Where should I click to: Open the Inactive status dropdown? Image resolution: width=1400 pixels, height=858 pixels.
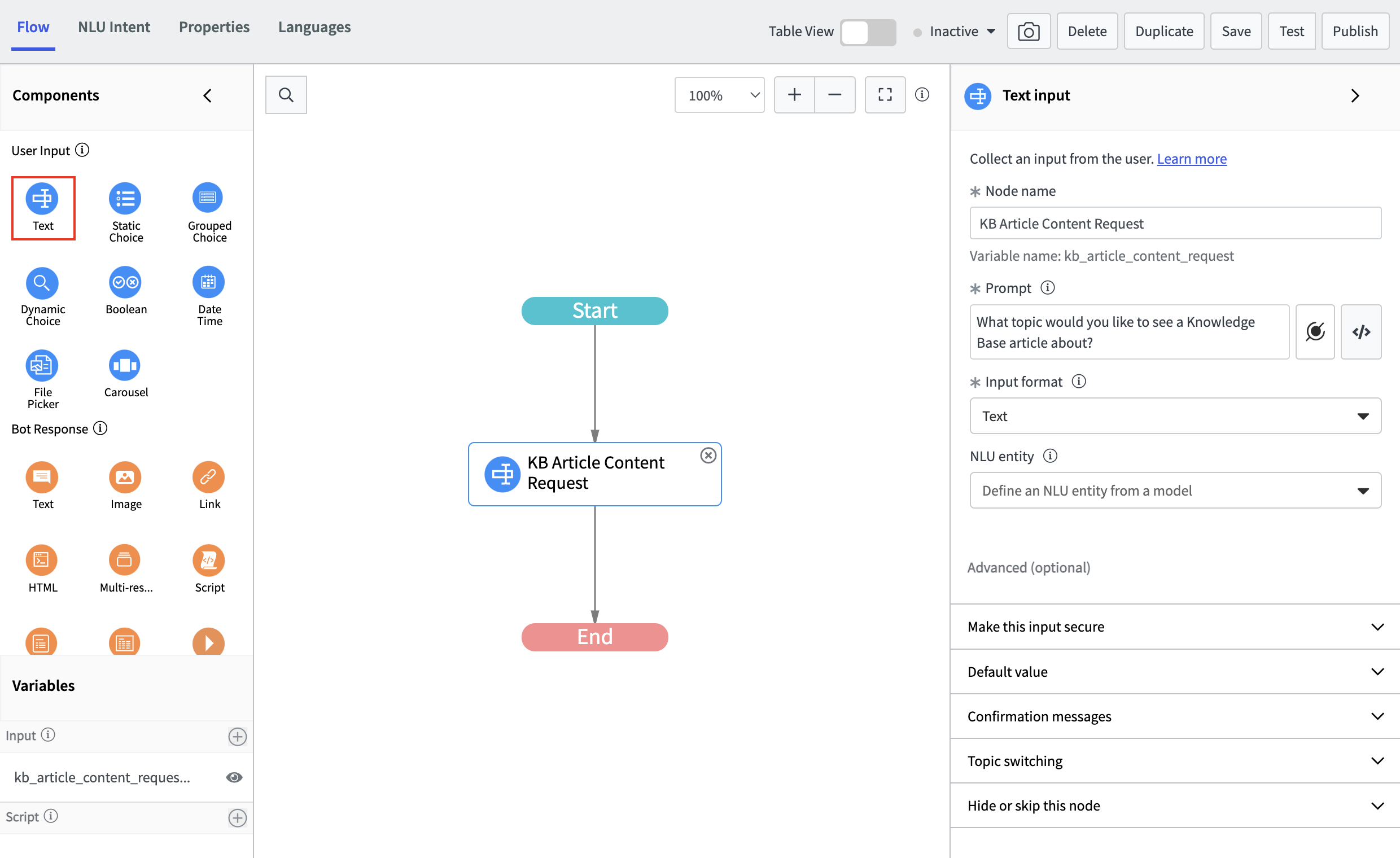(956, 31)
